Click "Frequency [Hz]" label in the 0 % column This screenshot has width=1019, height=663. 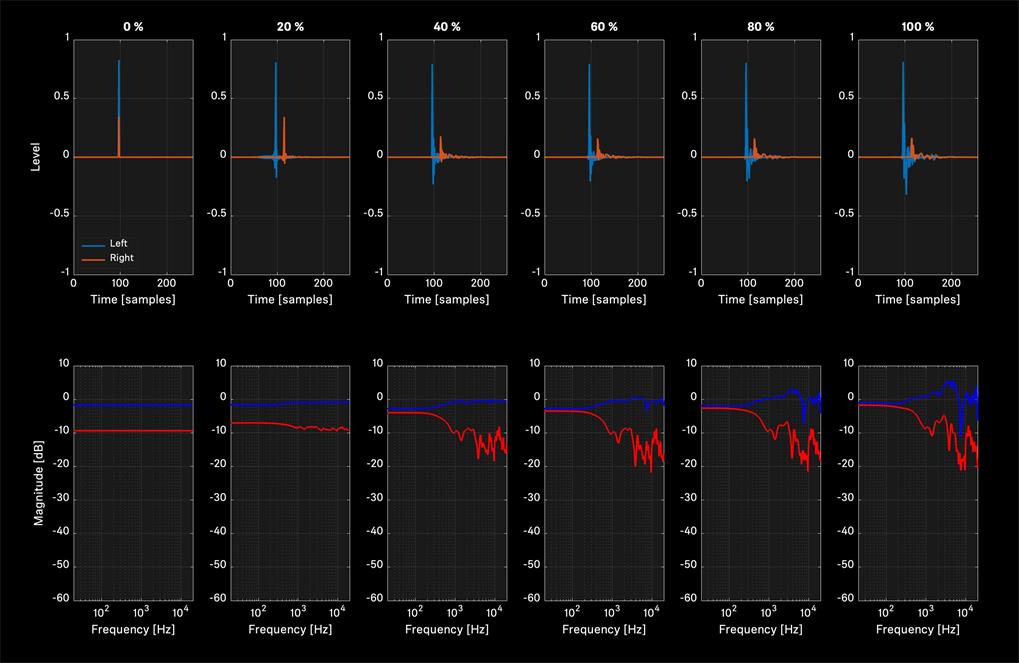[x=133, y=630]
